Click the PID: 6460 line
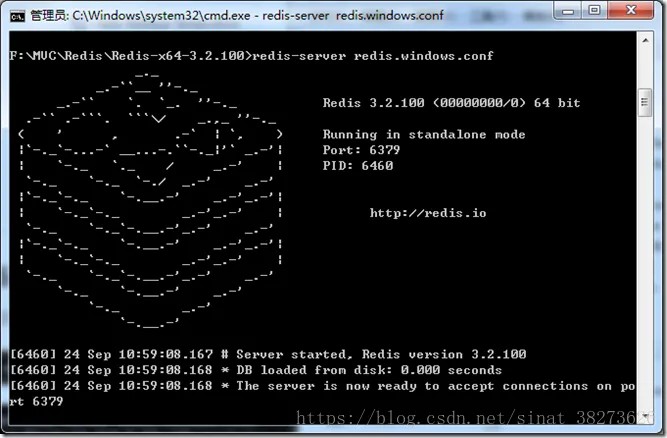667x438 pixels. [358, 165]
